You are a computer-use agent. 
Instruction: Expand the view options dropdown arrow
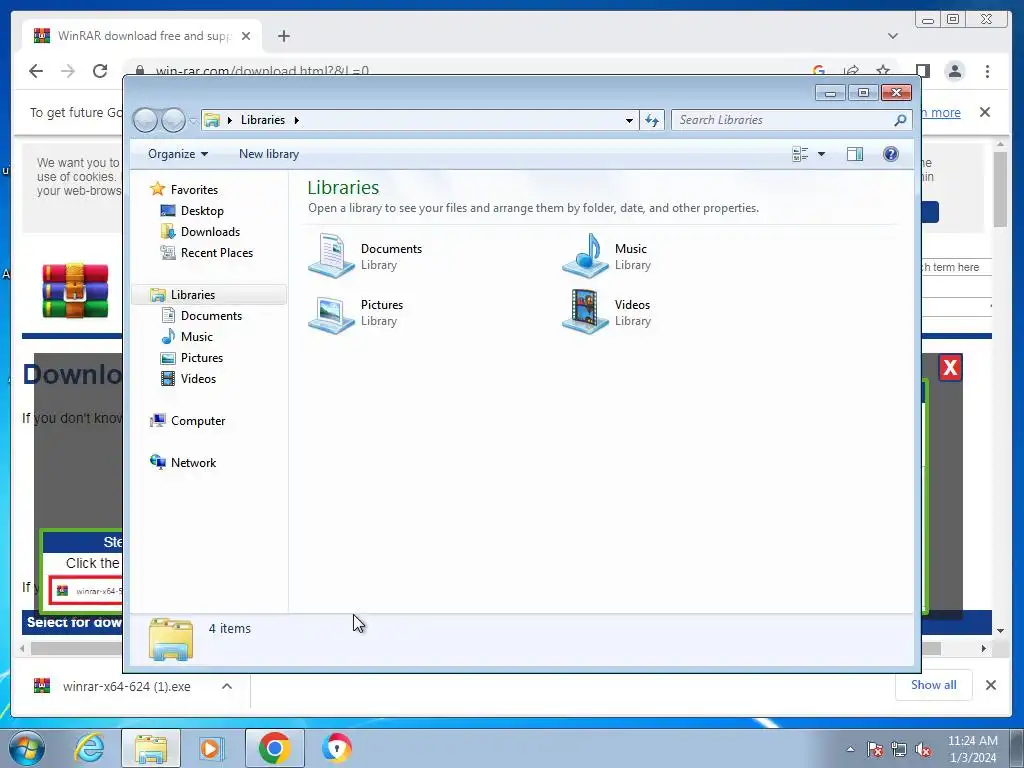pyautogui.click(x=822, y=154)
